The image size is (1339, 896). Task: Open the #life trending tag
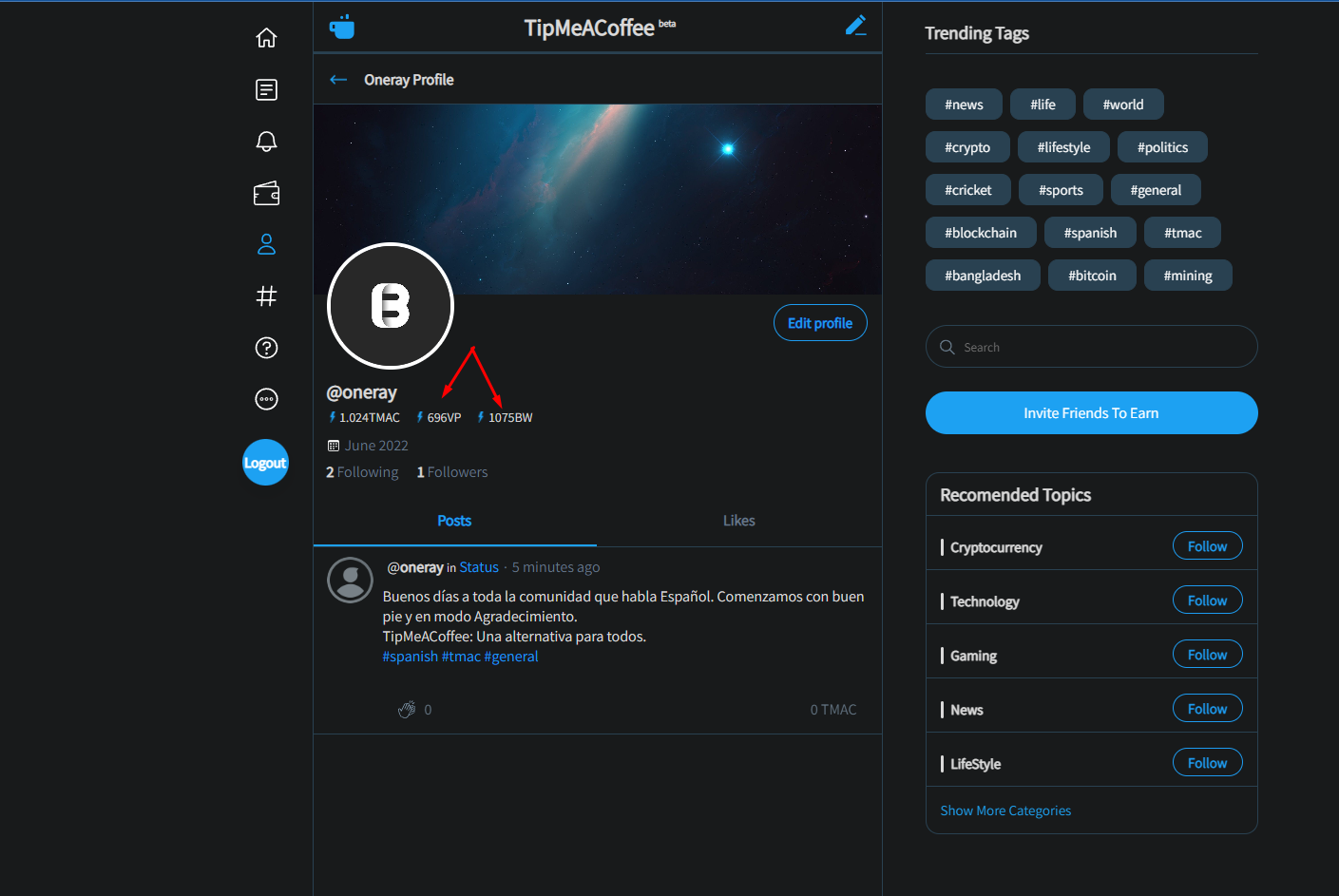(1043, 105)
